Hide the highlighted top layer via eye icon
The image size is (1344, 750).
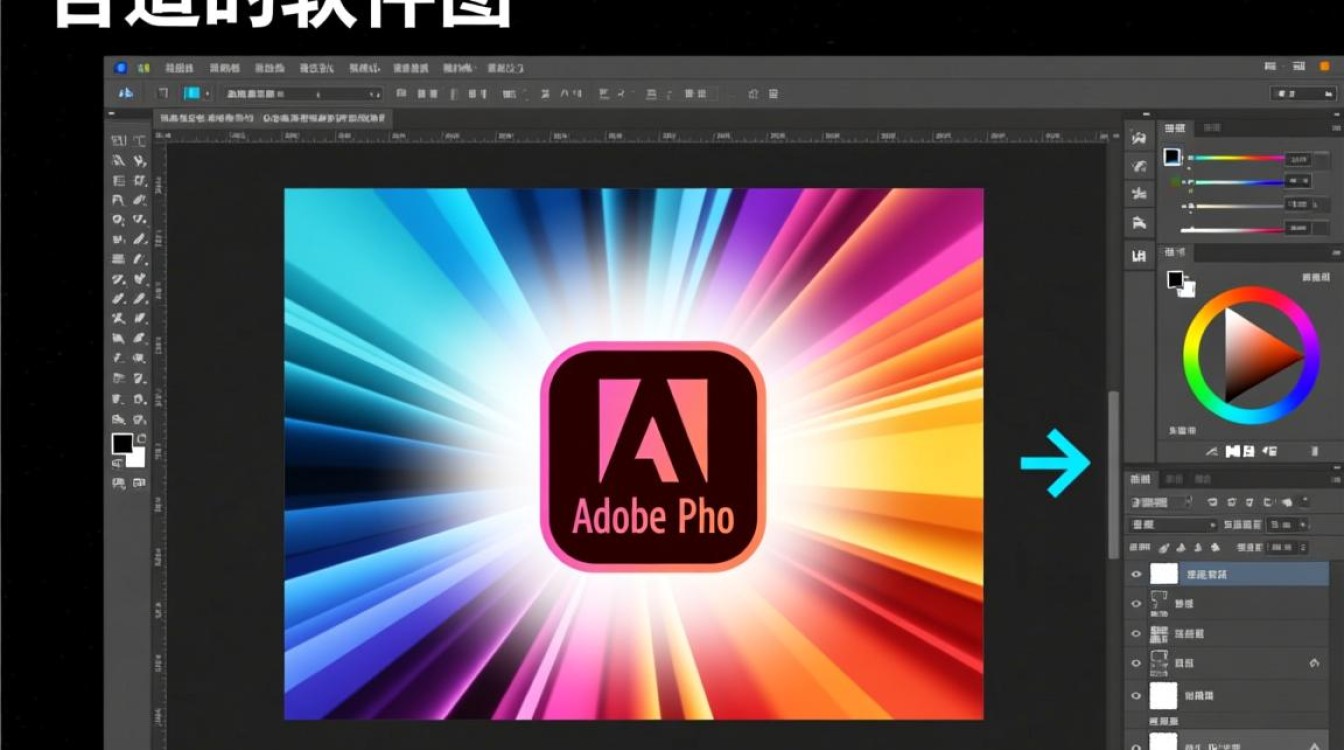(x=1136, y=574)
